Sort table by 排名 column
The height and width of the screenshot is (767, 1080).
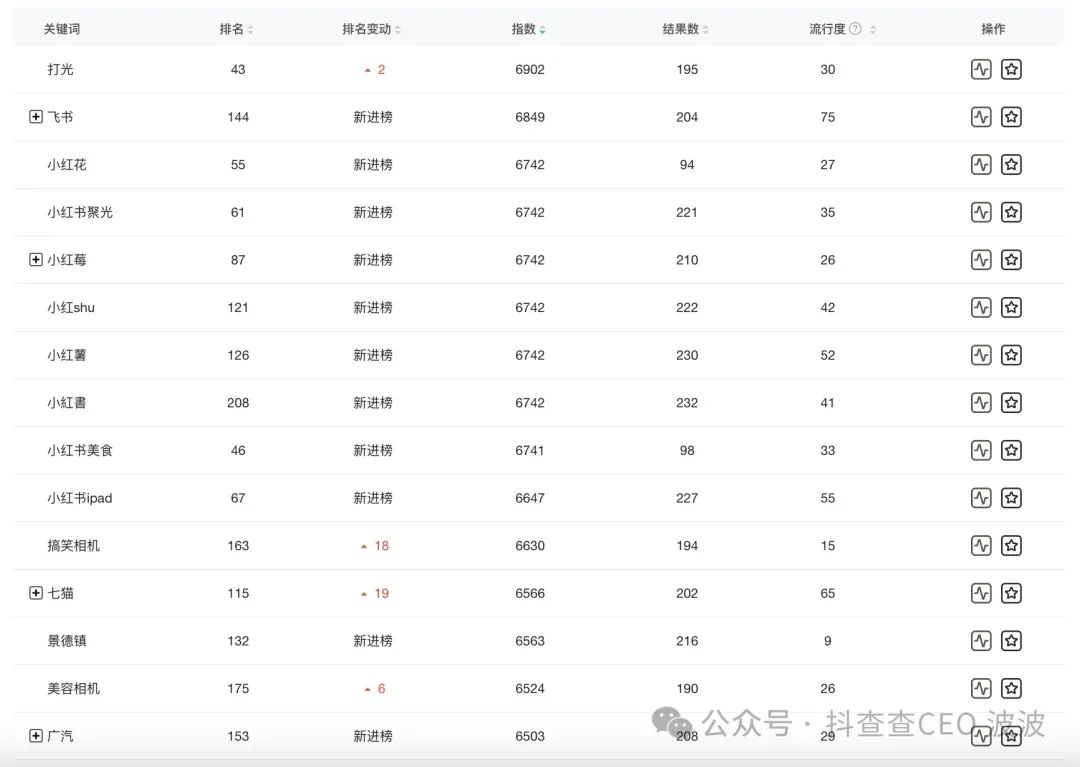point(237,29)
